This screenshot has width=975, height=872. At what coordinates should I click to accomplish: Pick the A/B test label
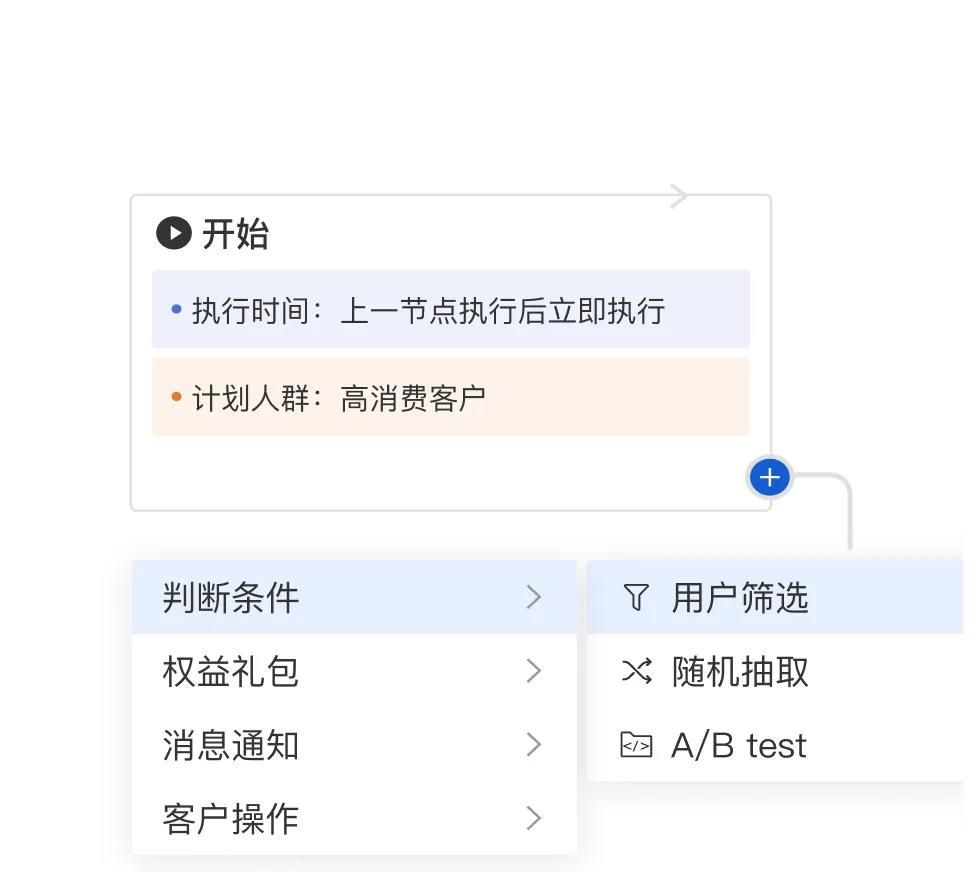point(739,745)
